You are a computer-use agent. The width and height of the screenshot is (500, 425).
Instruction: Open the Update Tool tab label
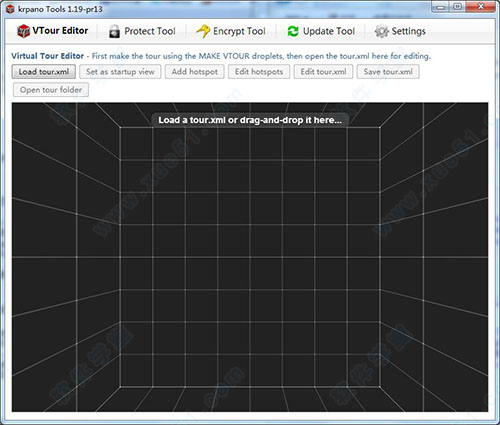click(x=329, y=31)
